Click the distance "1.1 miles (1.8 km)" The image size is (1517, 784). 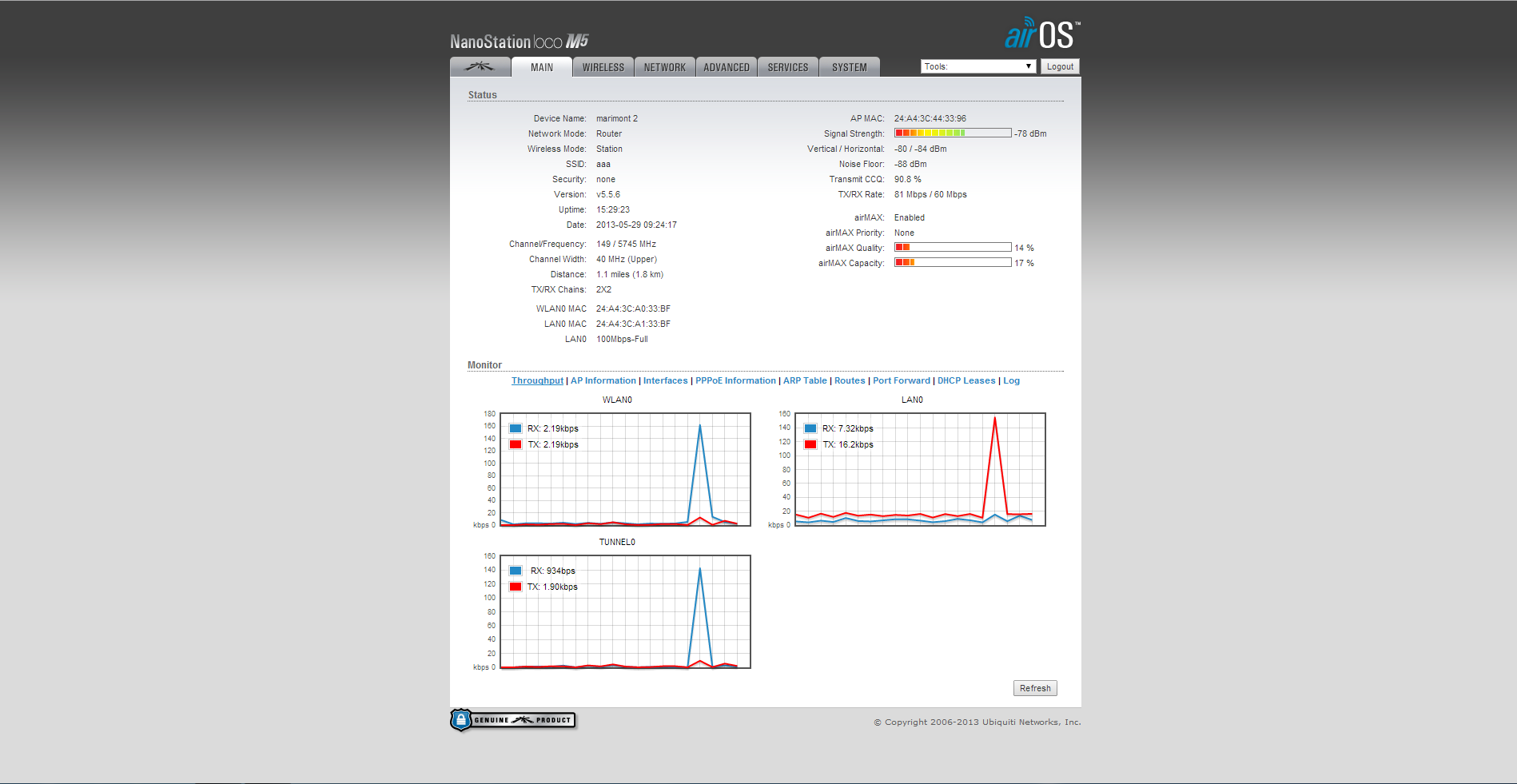pyautogui.click(x=630, y=274)
